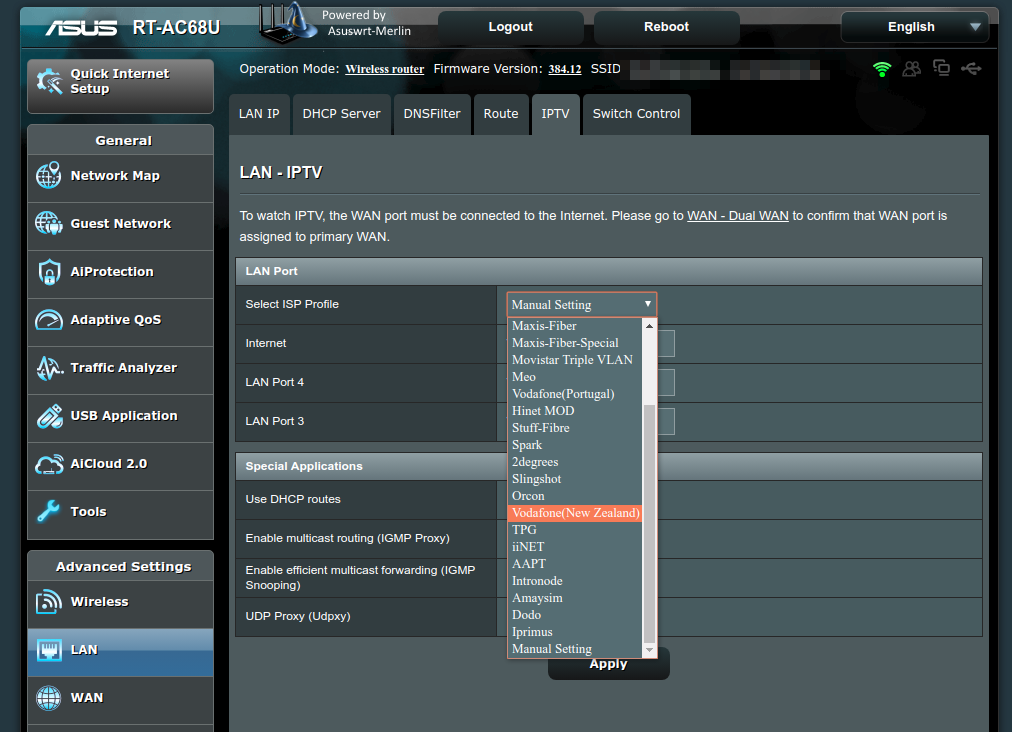Click the dropdown list scroll down arrow
Screen dimensions: 1012x732
coord(649,650)
